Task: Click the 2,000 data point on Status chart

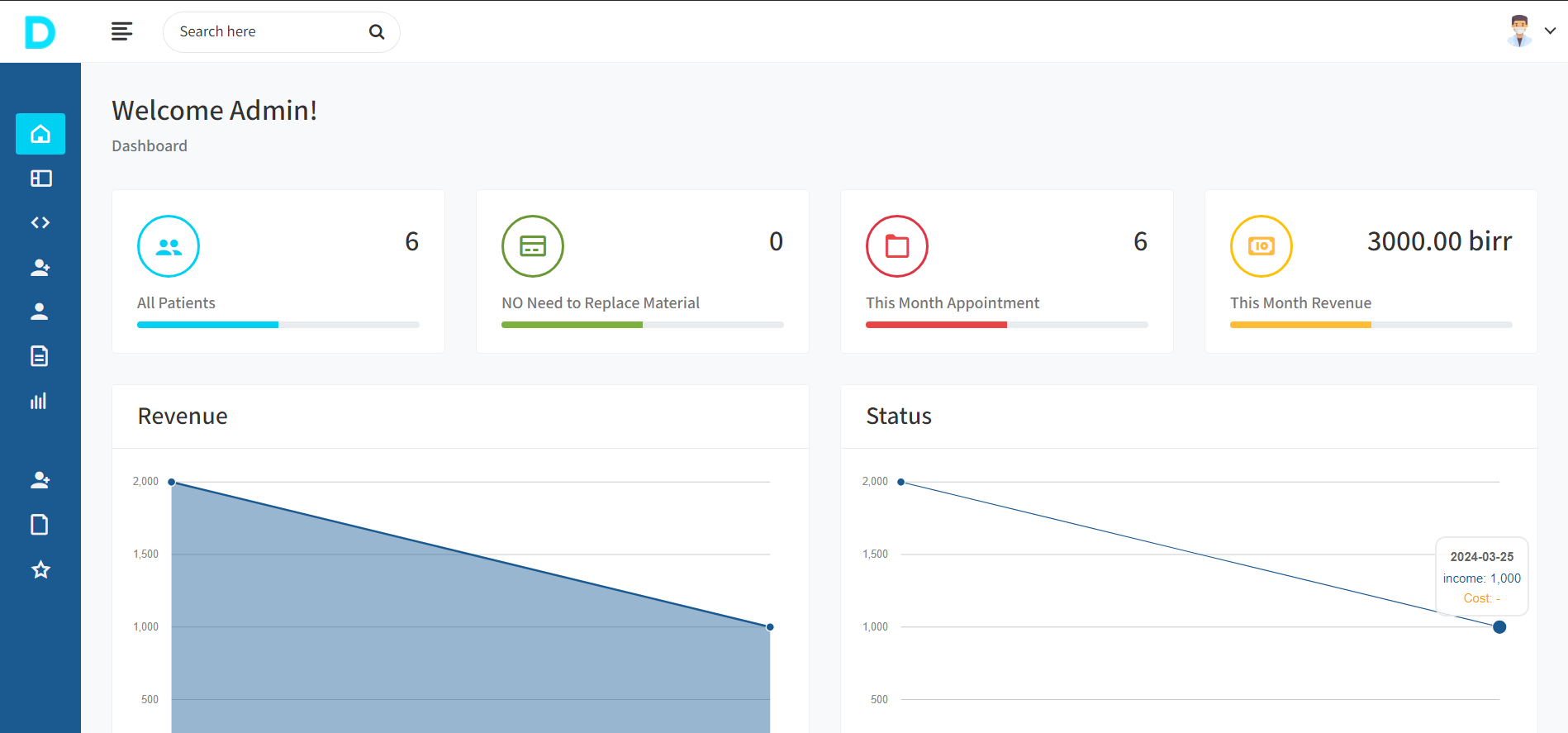Action: [x=901, y=482]
